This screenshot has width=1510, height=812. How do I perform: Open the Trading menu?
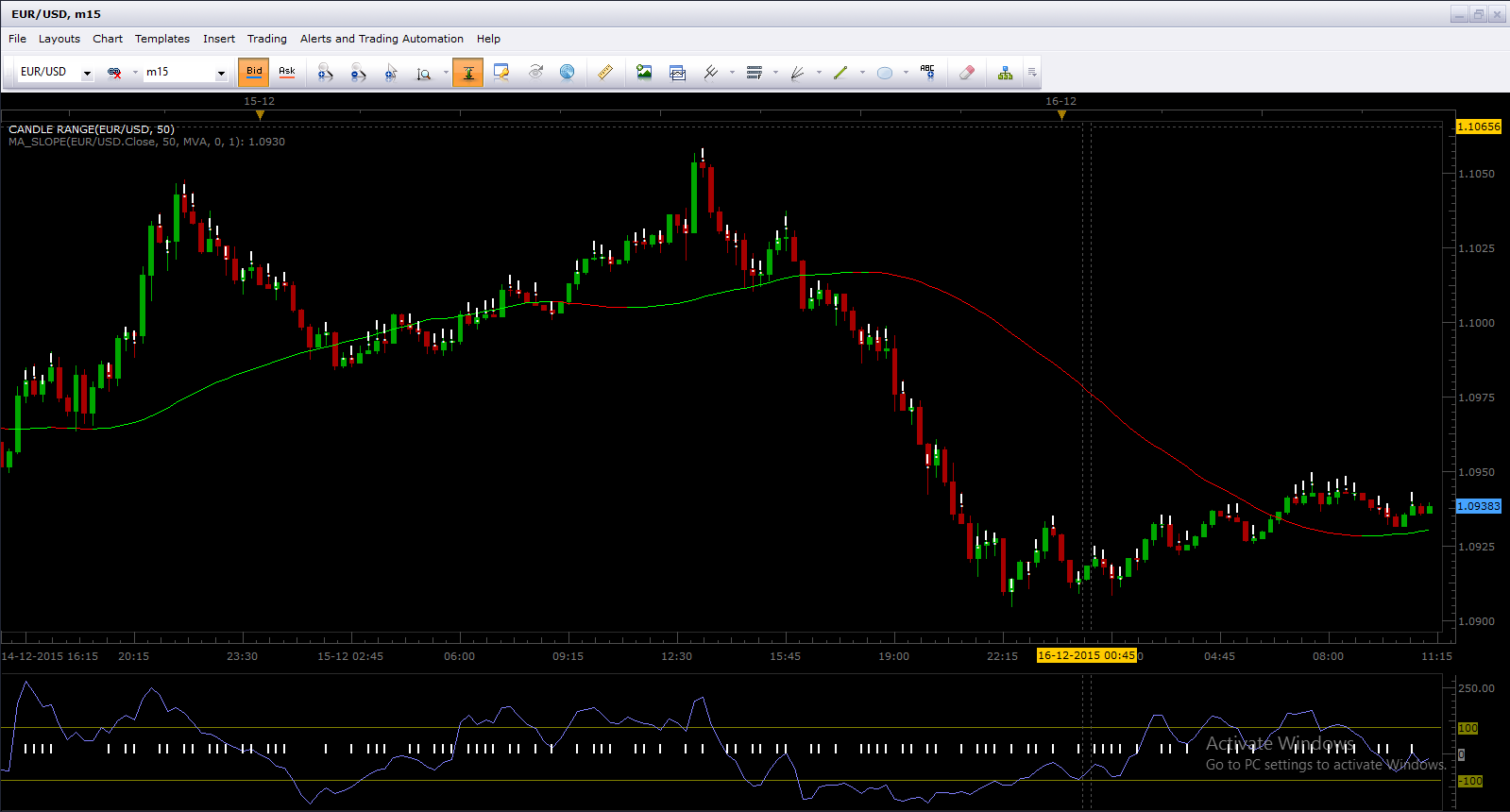pyautogui.click(x=267, y=39)
